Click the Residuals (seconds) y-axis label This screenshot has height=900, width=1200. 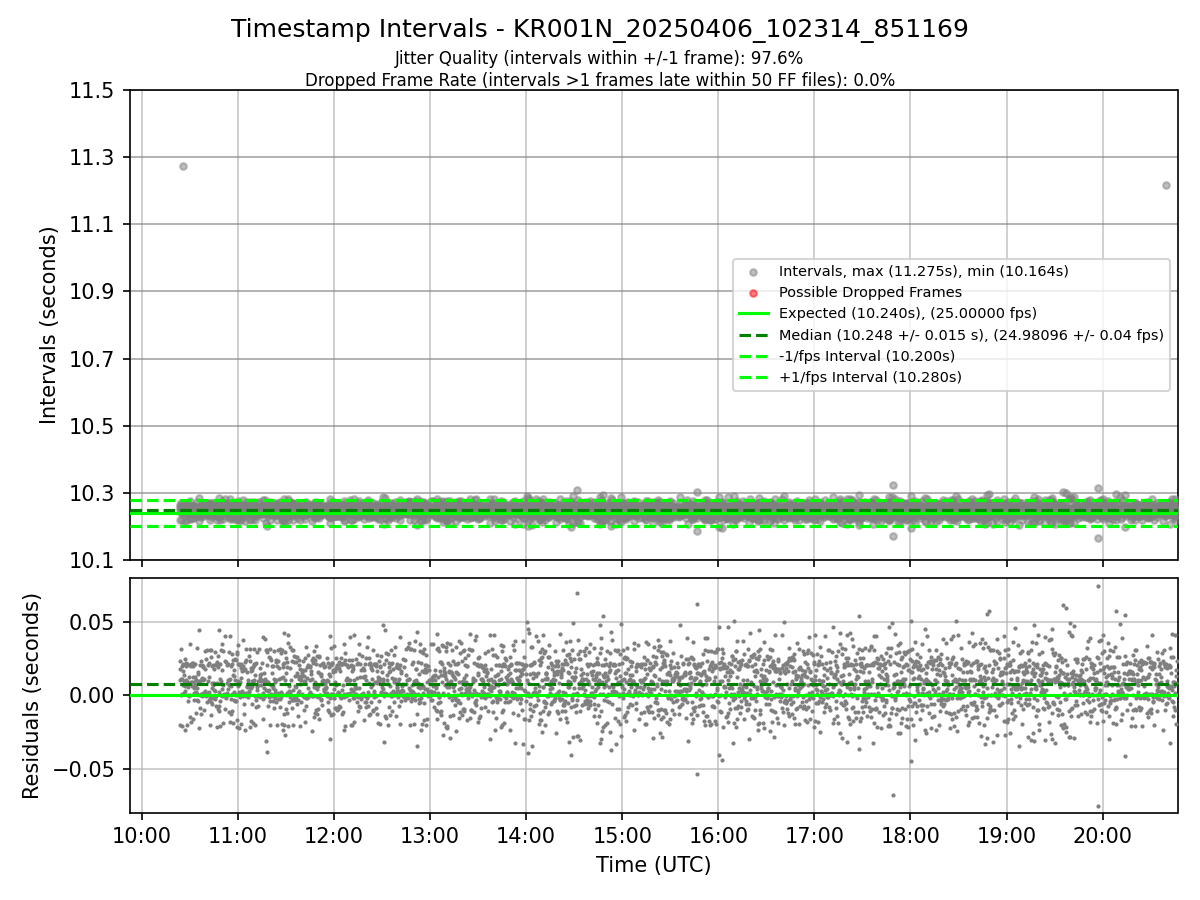tap(31, 696)
